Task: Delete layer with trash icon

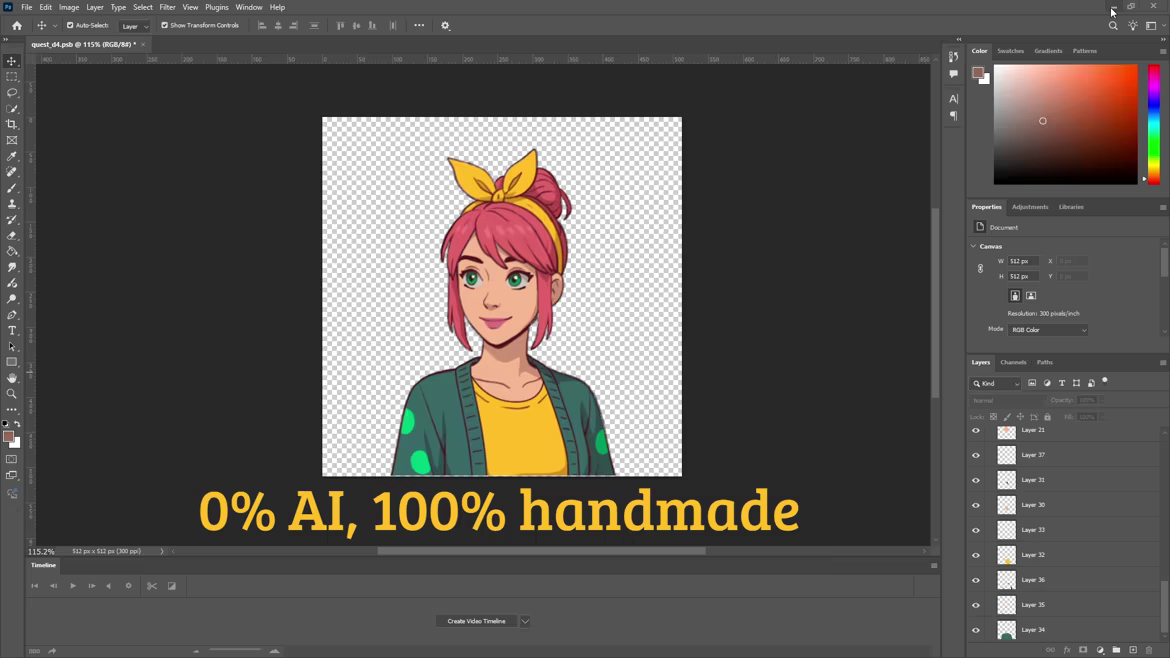Action: [1149, 650]
